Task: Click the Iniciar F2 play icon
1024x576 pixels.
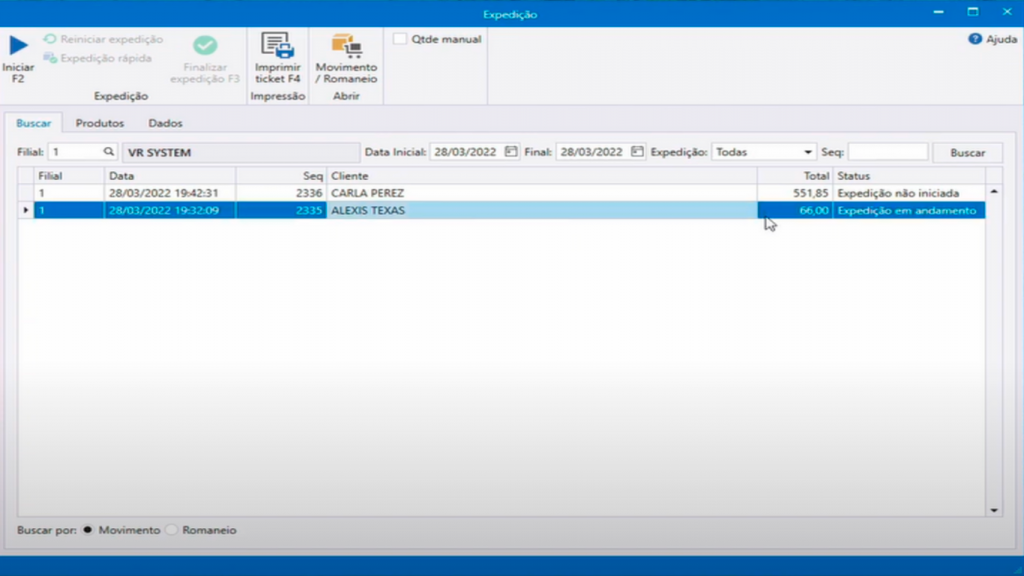Action: click(18, 46)
